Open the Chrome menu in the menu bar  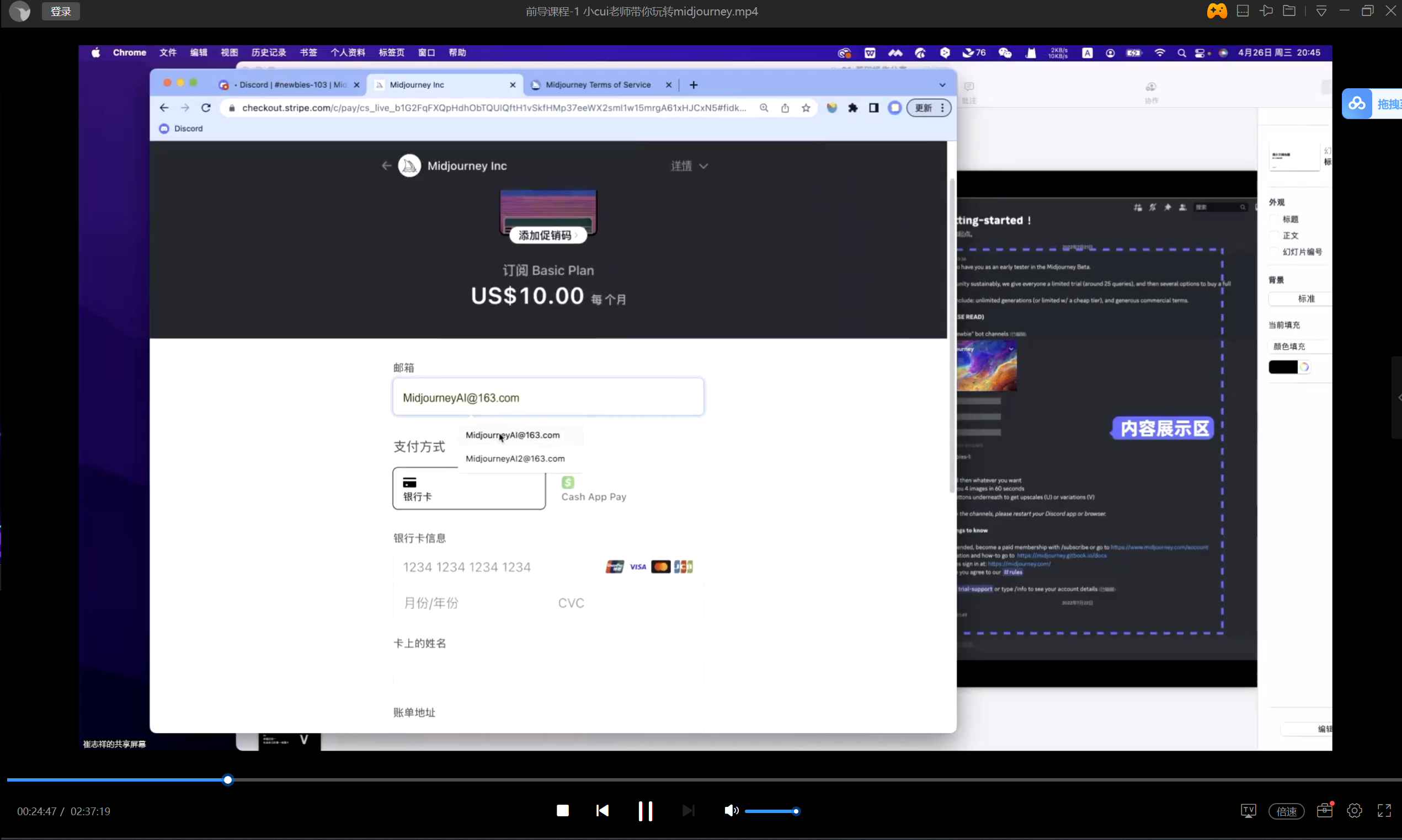click(129, 52)
